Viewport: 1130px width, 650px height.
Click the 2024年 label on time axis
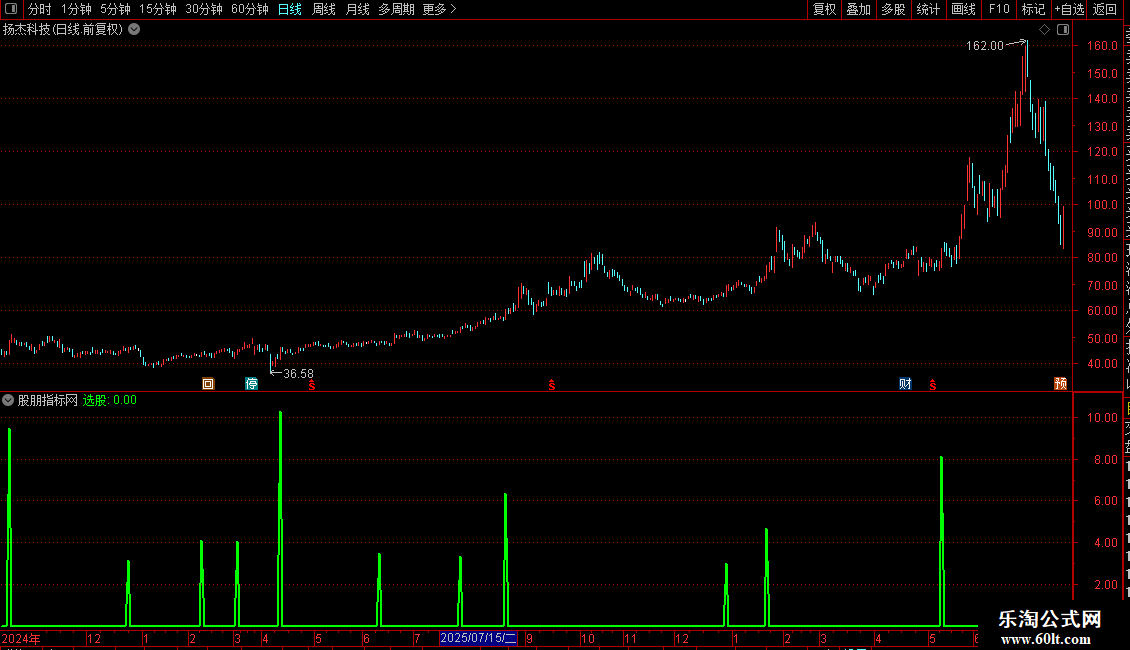[x=21, y=638]
